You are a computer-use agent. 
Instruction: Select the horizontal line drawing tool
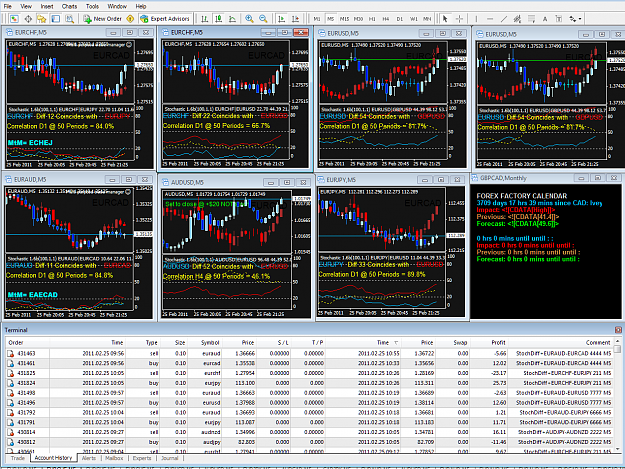pyautogui.click(x=490, y=19)
